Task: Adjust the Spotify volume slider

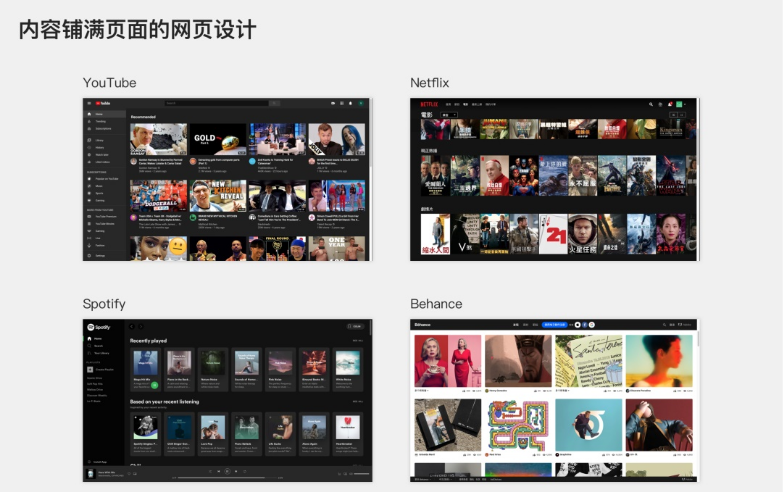Action: (x=361, y=474)
